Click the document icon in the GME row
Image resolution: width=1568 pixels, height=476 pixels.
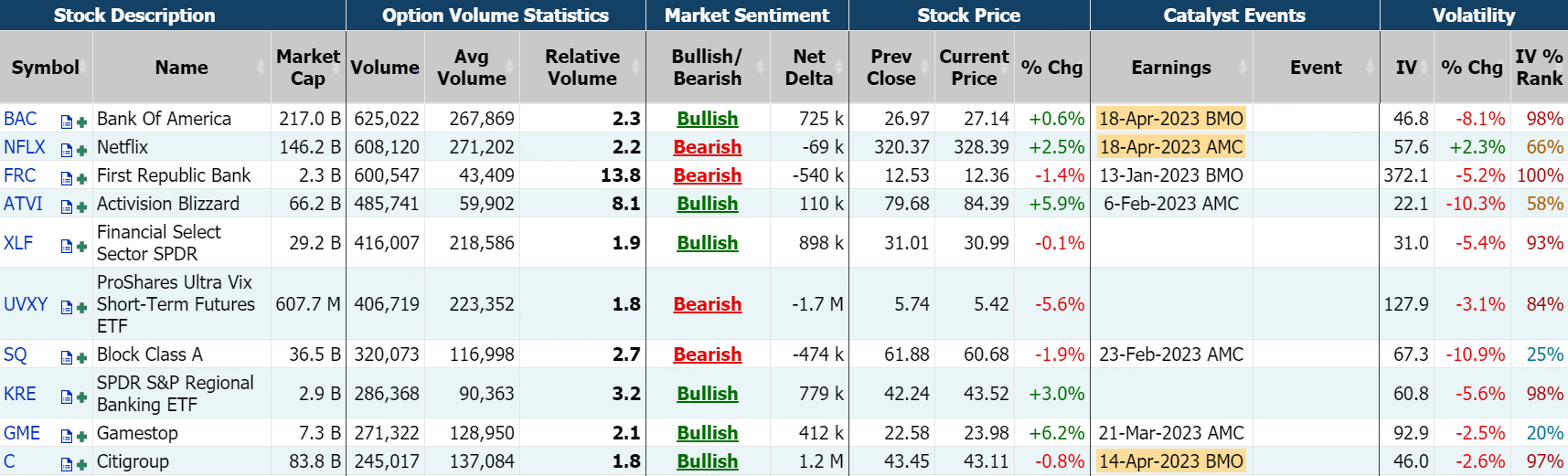click(x=67, y=436)
